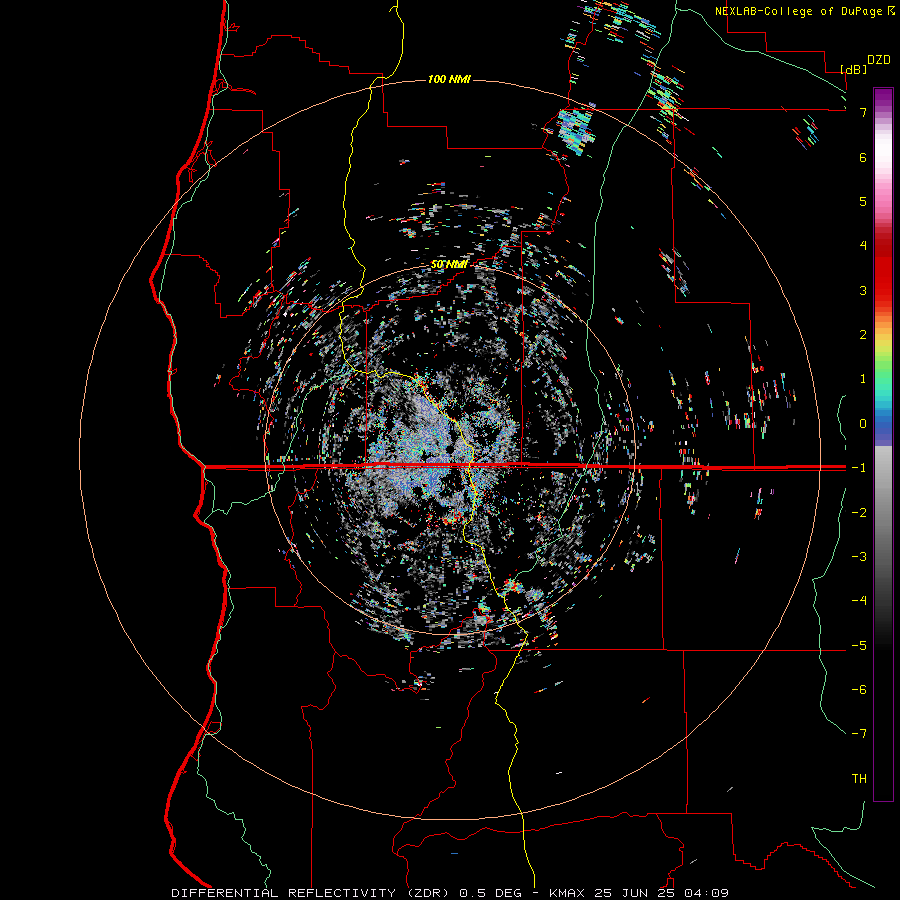This screenshot has height=900, width=900.
Task: Click the -7 value on the scale
Action: 859,734
